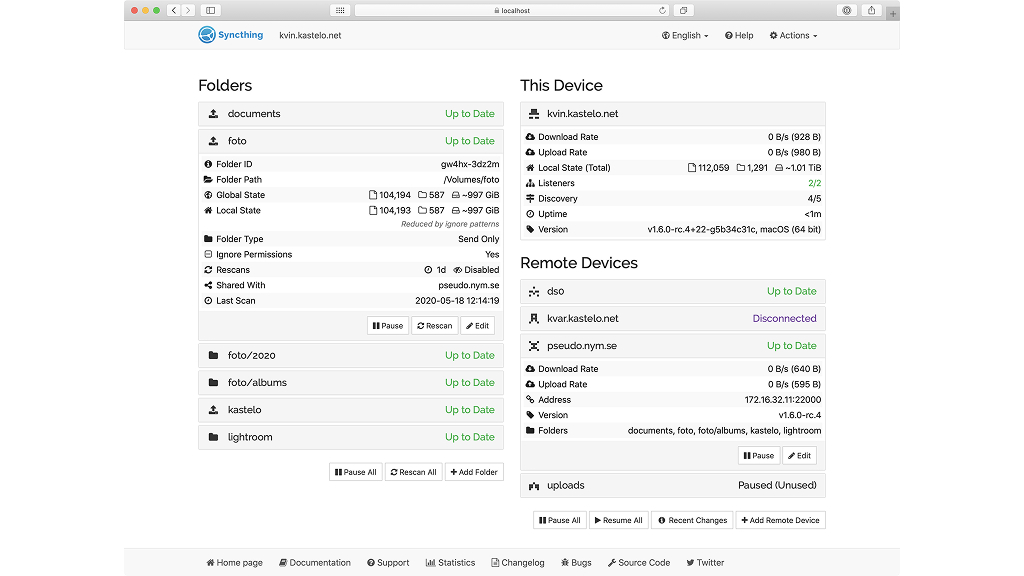
Task: Click the dso remote device identicon
Action: (534, 292)
